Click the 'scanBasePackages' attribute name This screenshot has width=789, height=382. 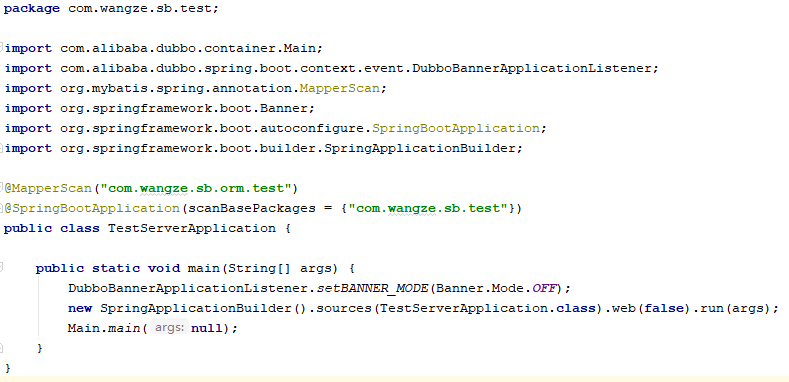252,208
